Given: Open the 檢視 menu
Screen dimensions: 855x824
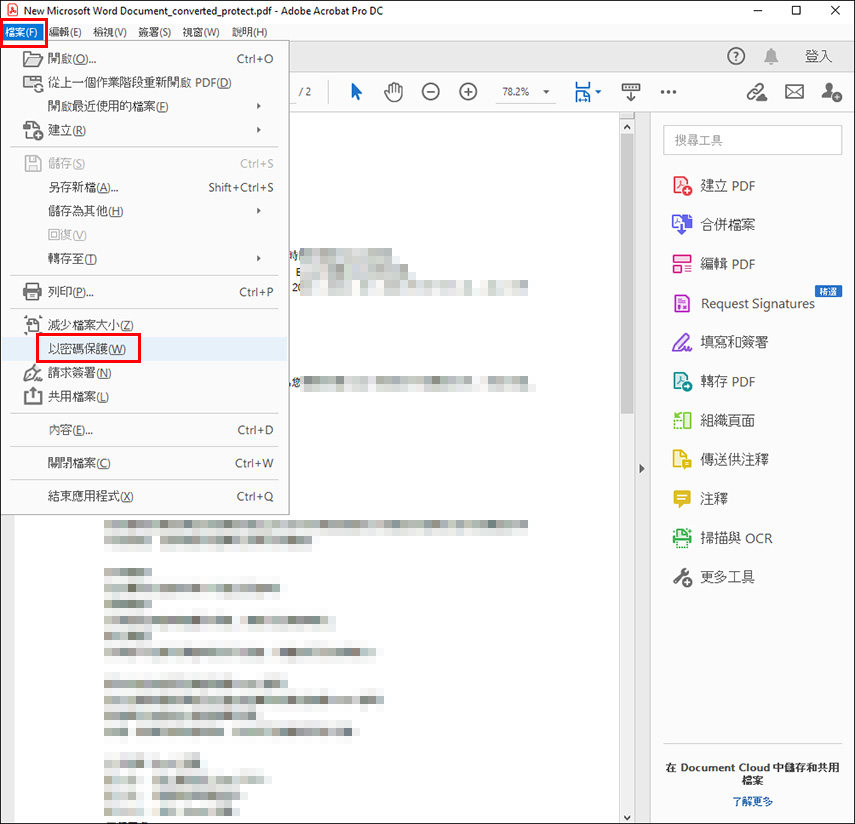Looking at the screenshot, I should (x=110, y=32).
